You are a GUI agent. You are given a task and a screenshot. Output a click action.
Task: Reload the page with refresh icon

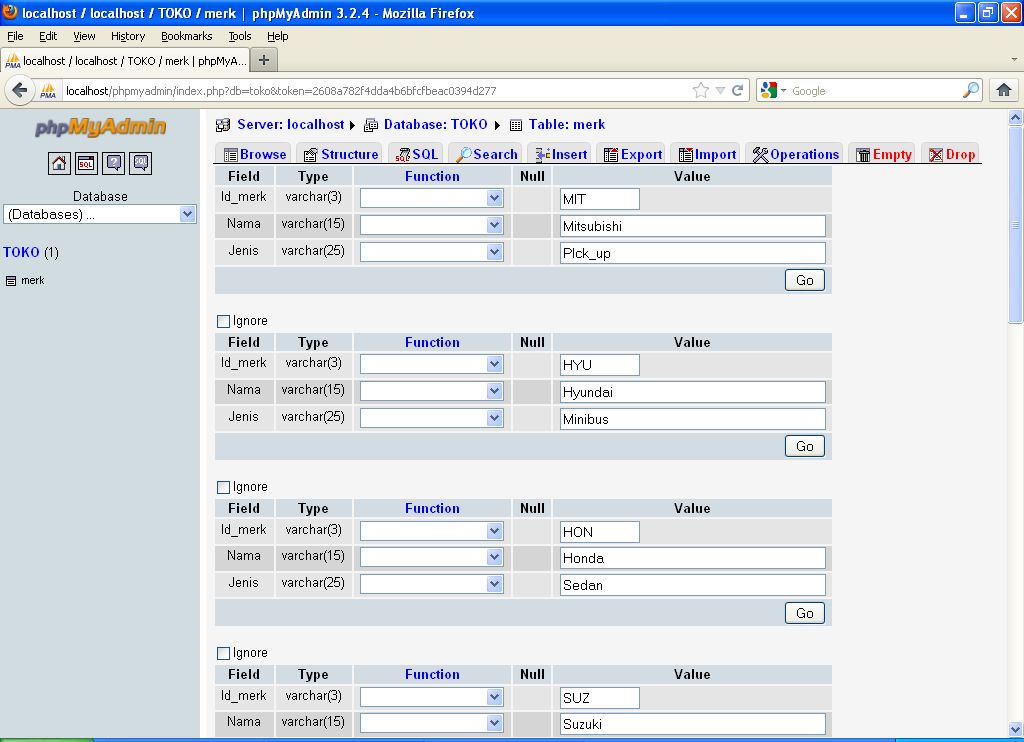737,90
